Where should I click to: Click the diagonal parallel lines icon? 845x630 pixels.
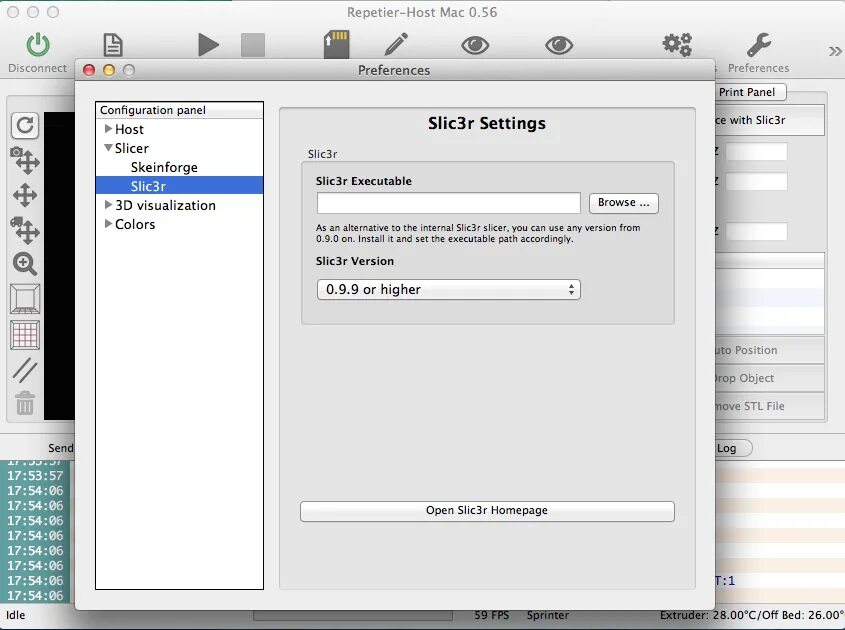point(25,370)
